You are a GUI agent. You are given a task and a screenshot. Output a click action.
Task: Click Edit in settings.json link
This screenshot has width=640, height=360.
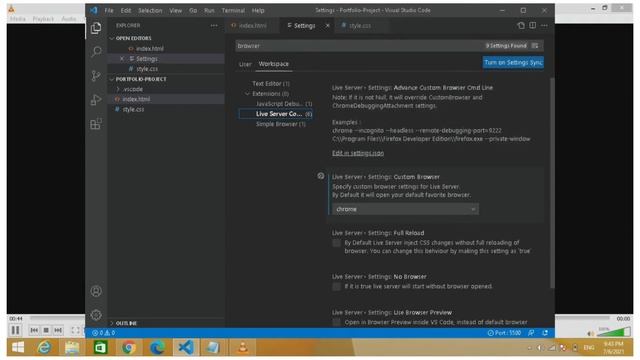[x=358, y=153]
